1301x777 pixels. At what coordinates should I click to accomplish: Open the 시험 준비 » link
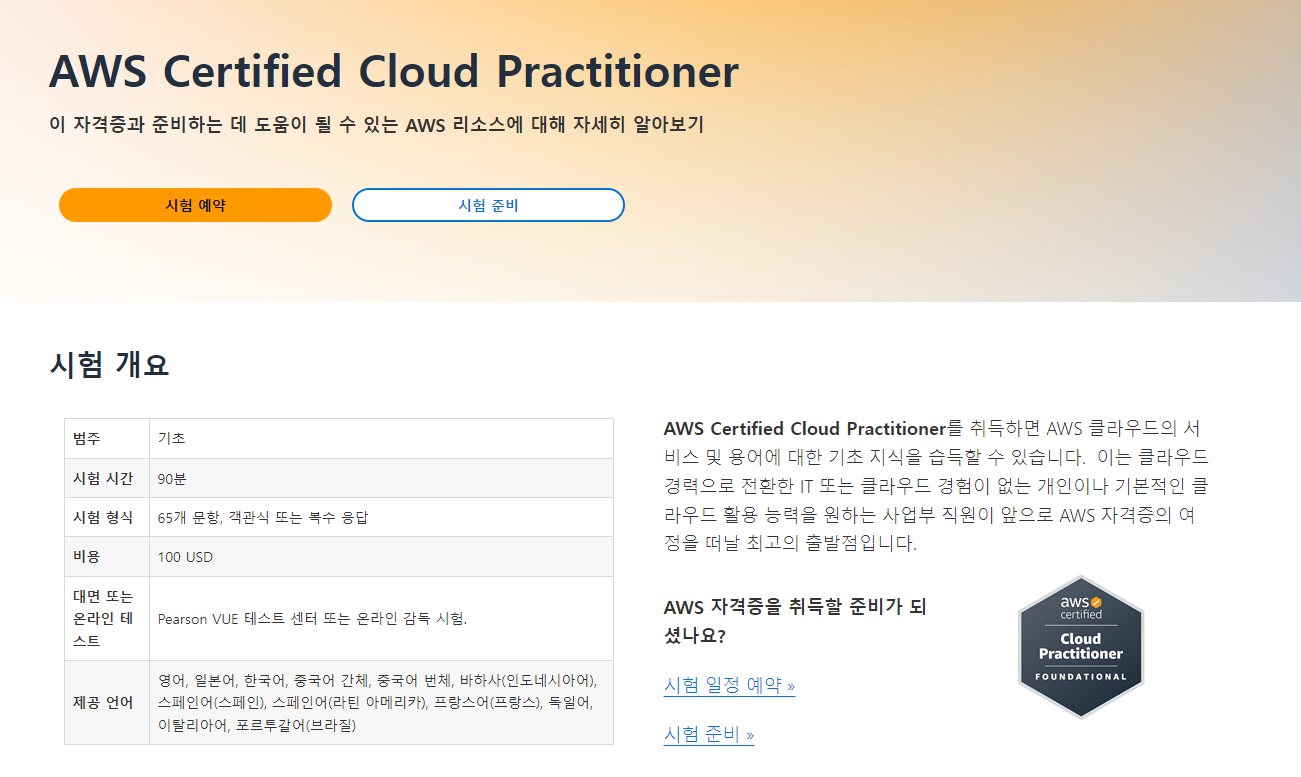[709, 734]
